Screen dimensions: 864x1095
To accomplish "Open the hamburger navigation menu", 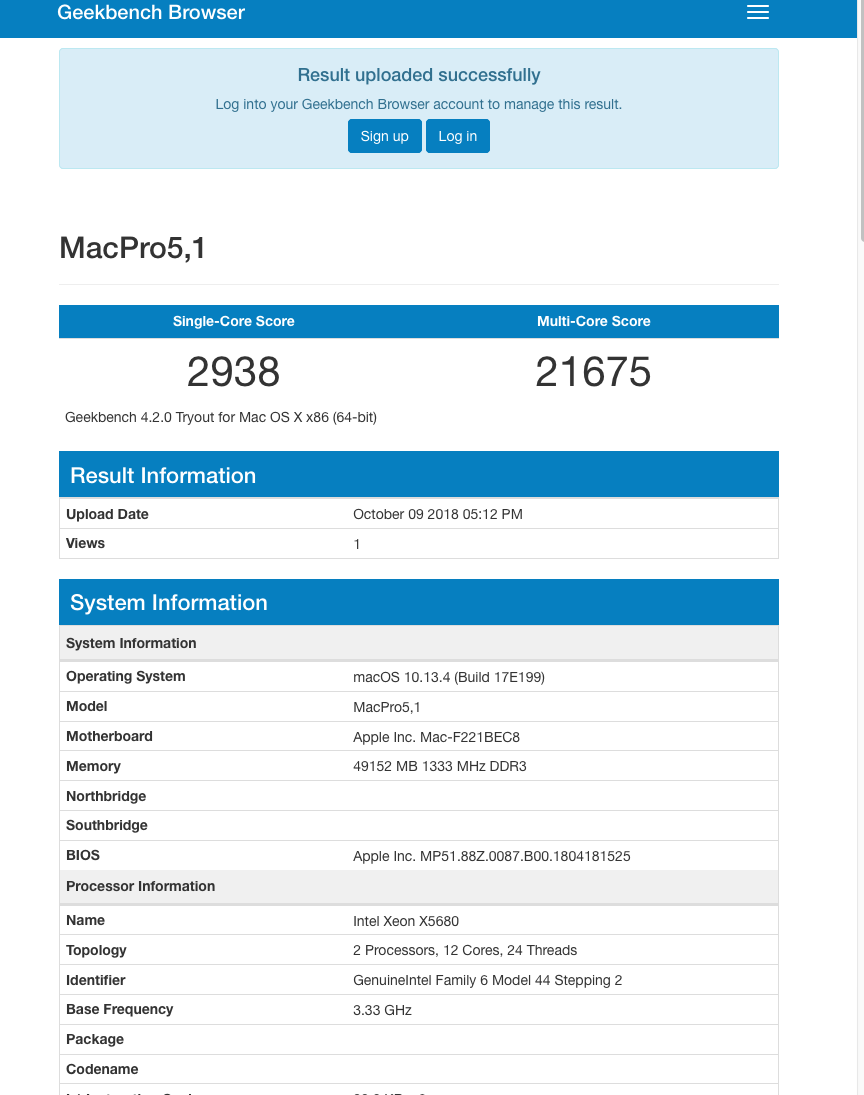I will pos(757,12).
